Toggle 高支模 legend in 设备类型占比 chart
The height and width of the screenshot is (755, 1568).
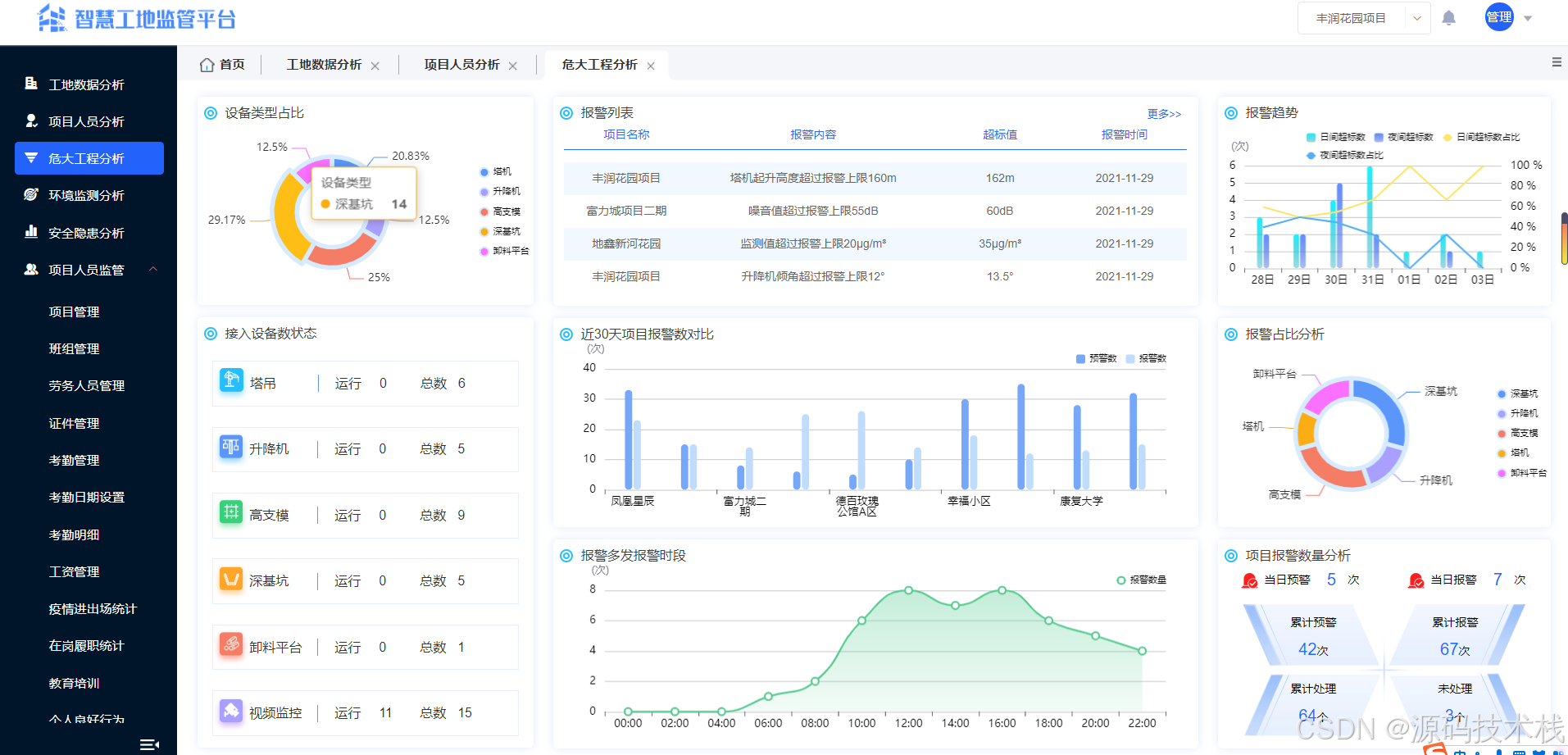[501, 211]
